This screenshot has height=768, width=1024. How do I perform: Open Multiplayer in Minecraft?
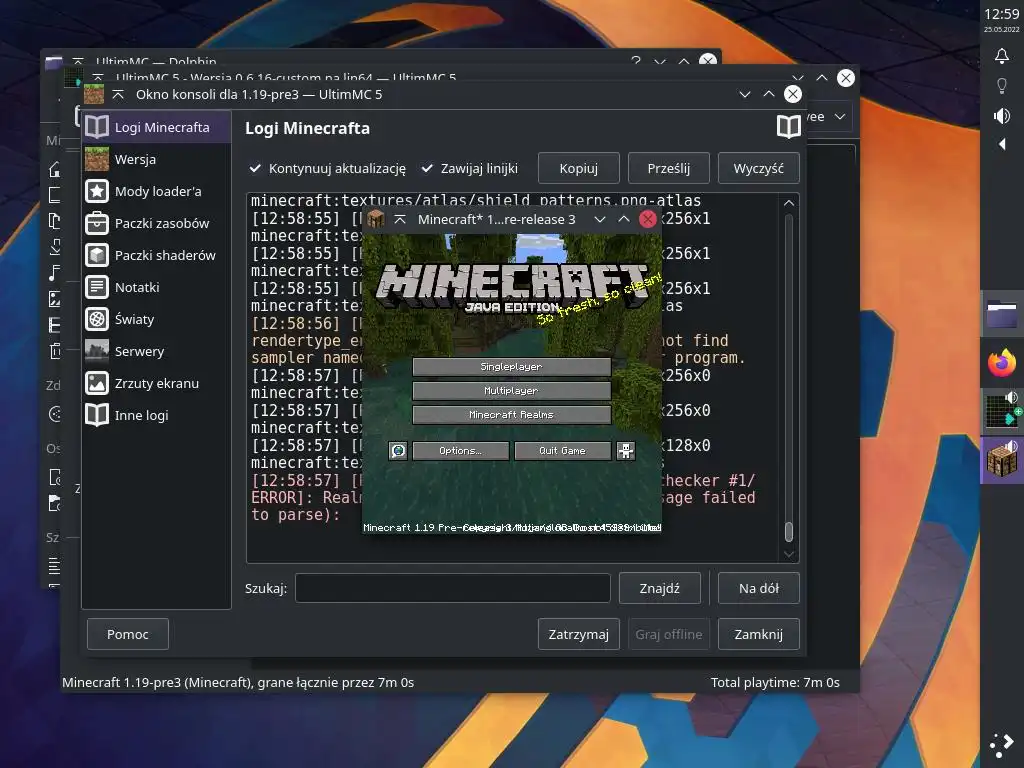pyautogui.click(x=511, y=391)
